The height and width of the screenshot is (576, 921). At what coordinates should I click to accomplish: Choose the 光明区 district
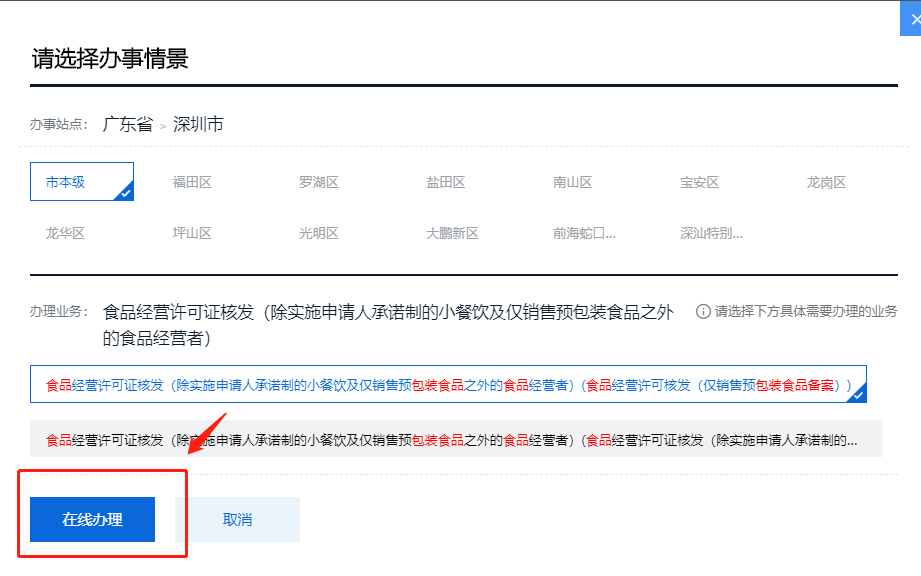click(x=319, y=233)
